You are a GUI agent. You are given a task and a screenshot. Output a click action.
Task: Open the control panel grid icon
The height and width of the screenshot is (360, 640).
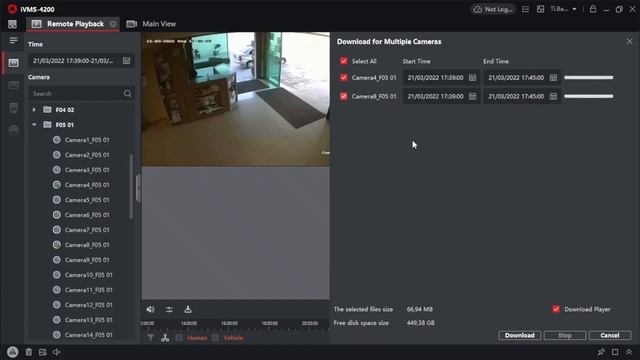[x=12, y=24]
